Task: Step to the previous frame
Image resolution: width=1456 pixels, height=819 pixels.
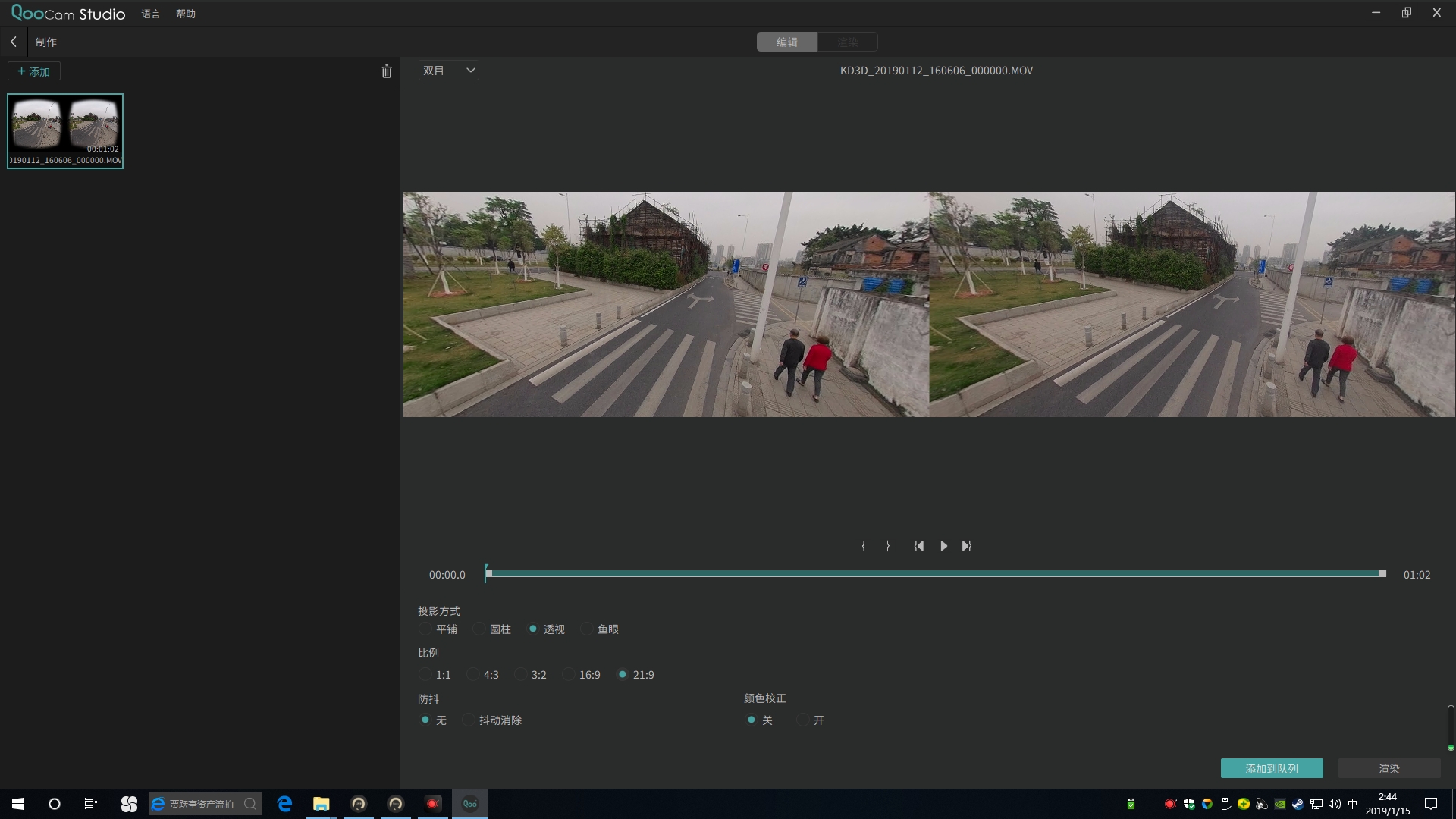Action: point(918,546)
